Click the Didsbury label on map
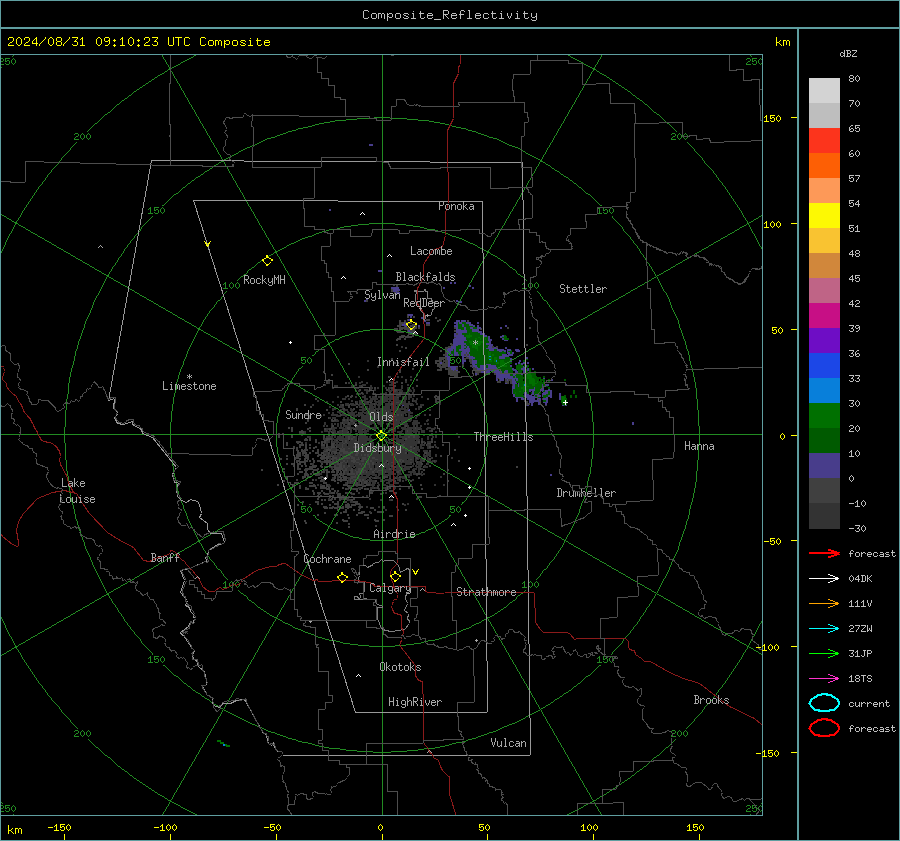This screenshot has height=841, width=900. (377, 448)
